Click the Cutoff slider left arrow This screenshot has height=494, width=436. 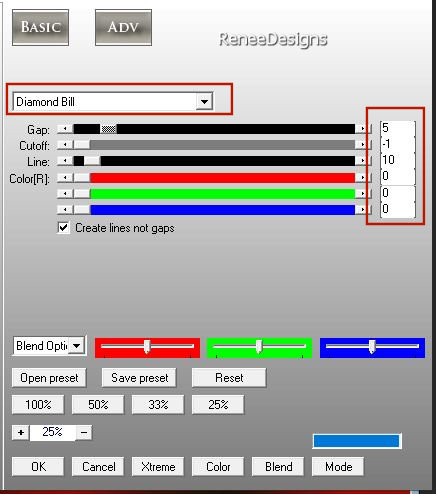(x=65, y=145)
